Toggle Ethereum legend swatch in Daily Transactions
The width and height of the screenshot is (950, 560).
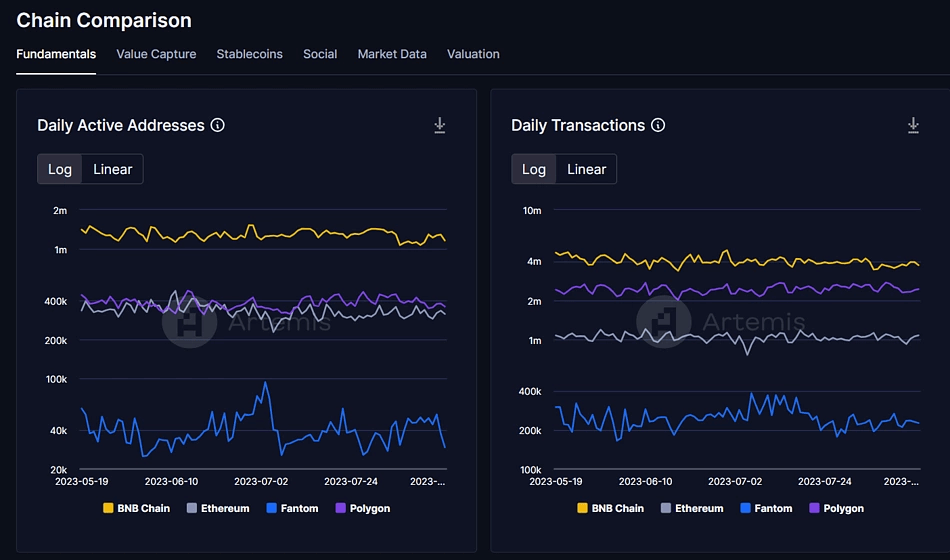tap(666, 508)
